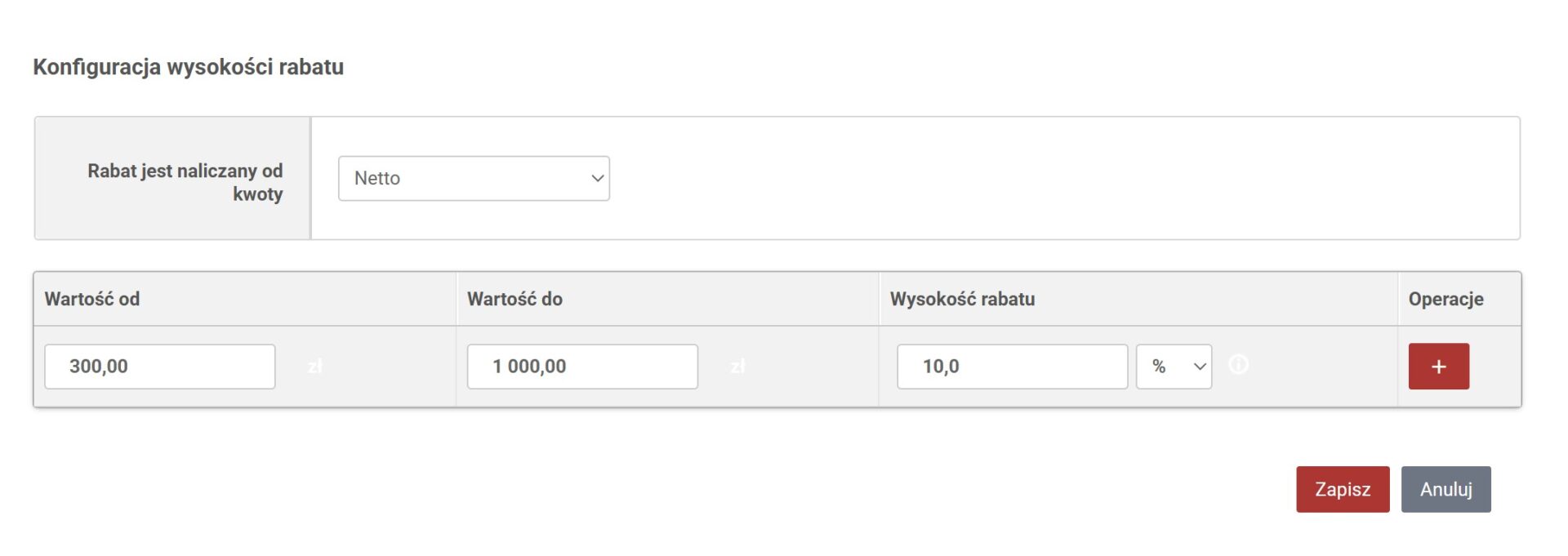Viewport: 1568px width, 556px height.
Task: Click the Konfiguracja wysokości rabatu heading
Action: [188, 67]
